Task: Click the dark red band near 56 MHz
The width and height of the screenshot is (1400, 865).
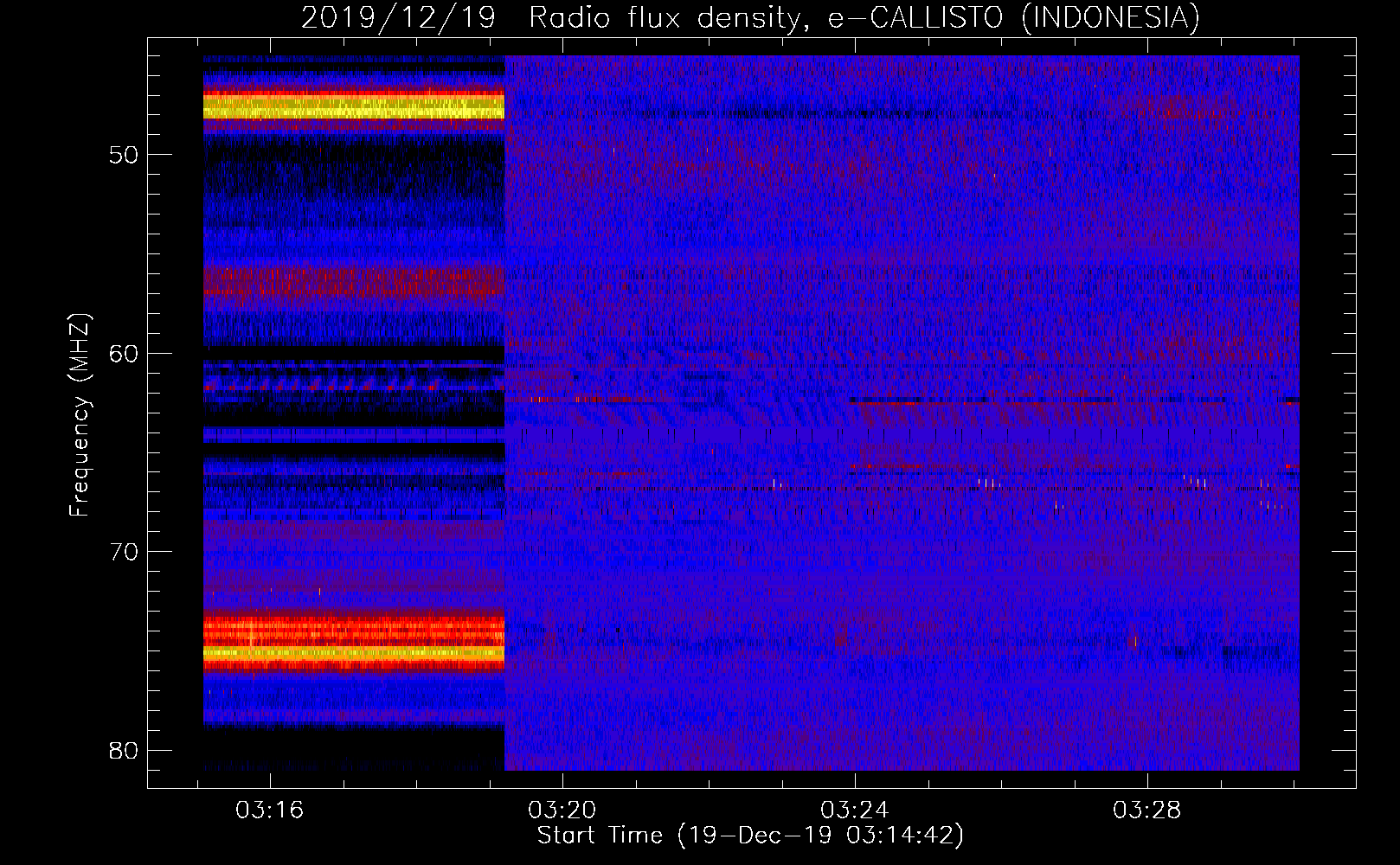Action: pyautogui.click(x=354, y=284)
